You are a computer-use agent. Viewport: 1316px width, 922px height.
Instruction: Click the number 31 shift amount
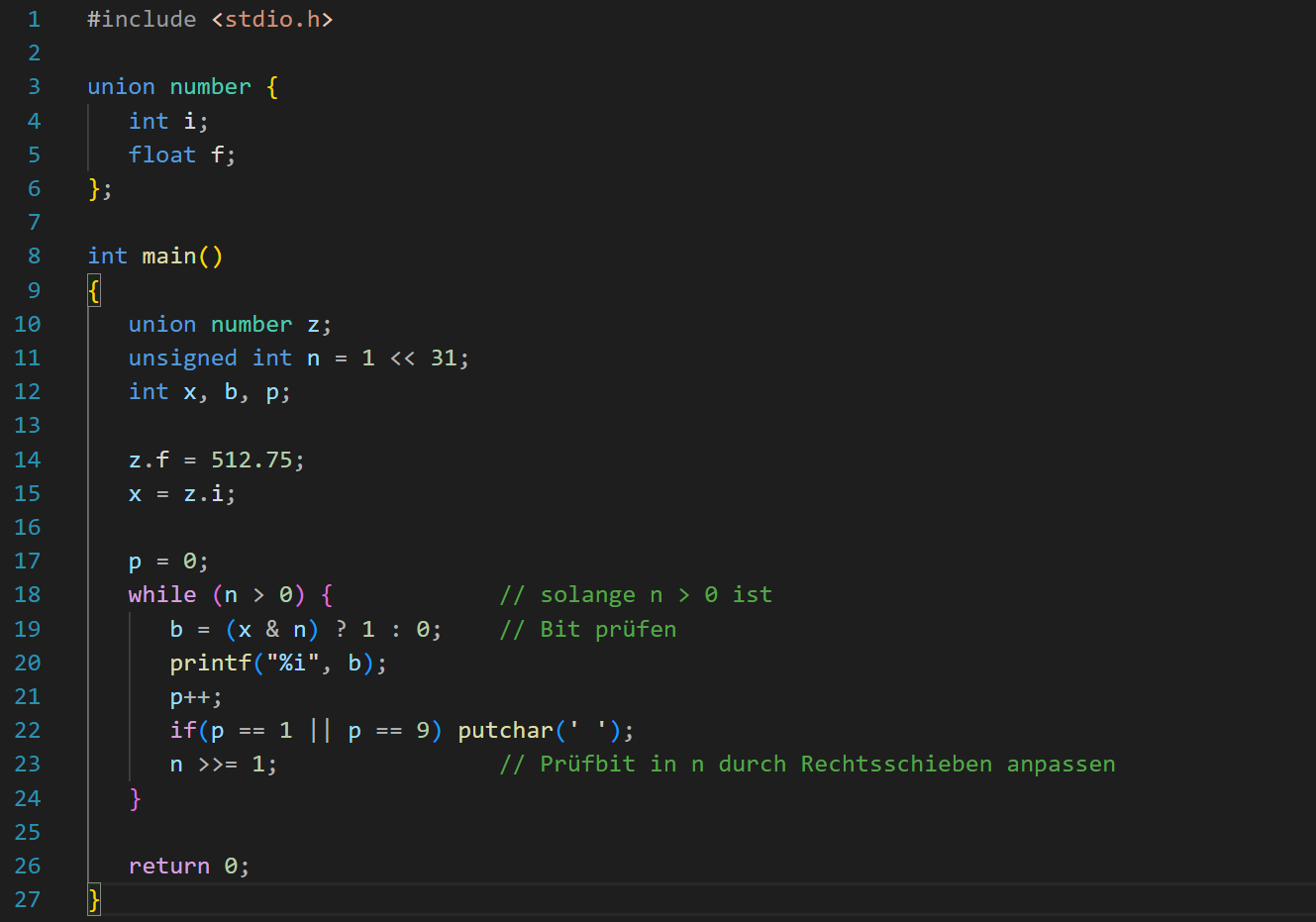pos(443,358)
